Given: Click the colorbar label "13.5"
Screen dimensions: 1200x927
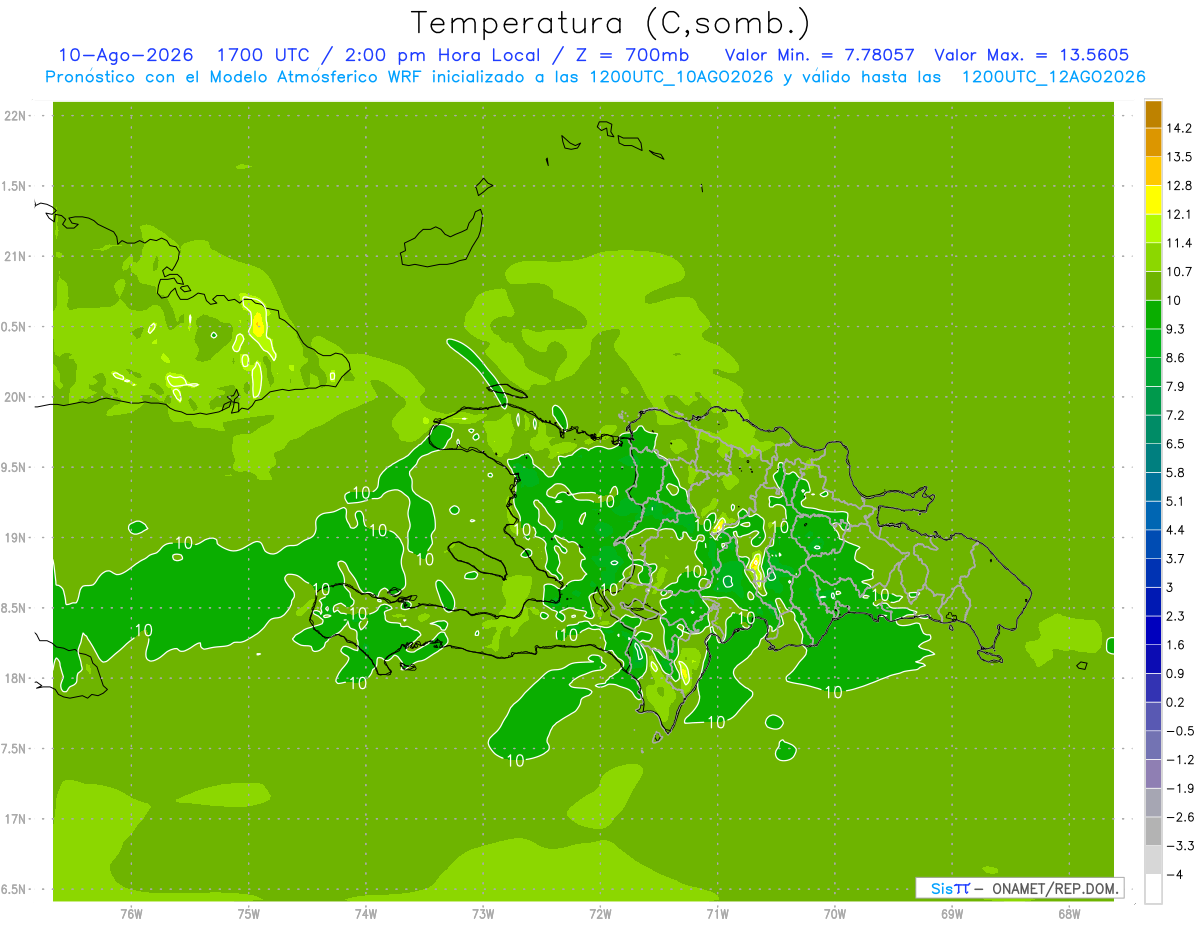Looking at the screenshot, I should [x=1180, y=157].
